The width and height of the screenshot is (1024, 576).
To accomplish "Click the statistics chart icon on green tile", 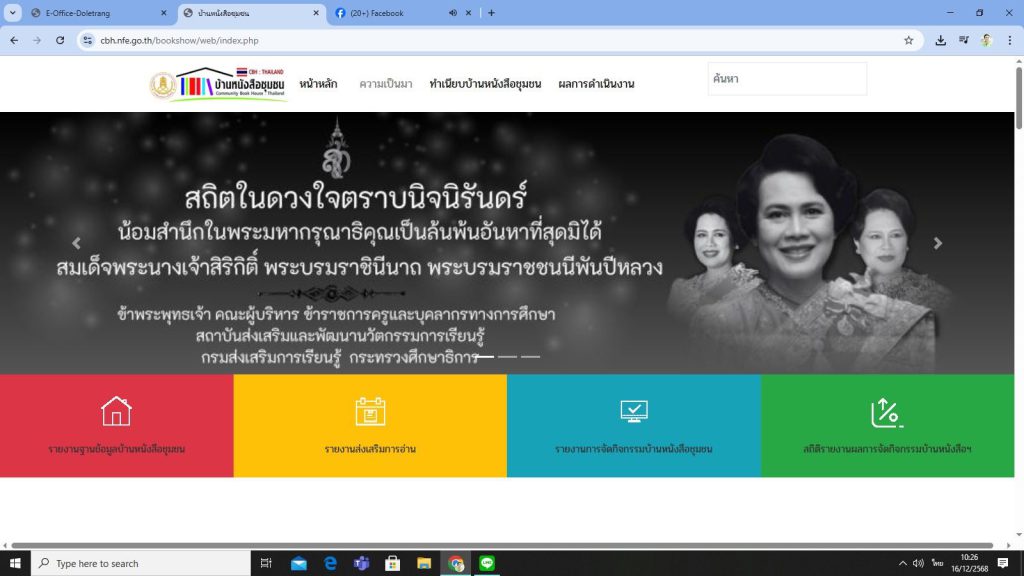I will (886, 412).
